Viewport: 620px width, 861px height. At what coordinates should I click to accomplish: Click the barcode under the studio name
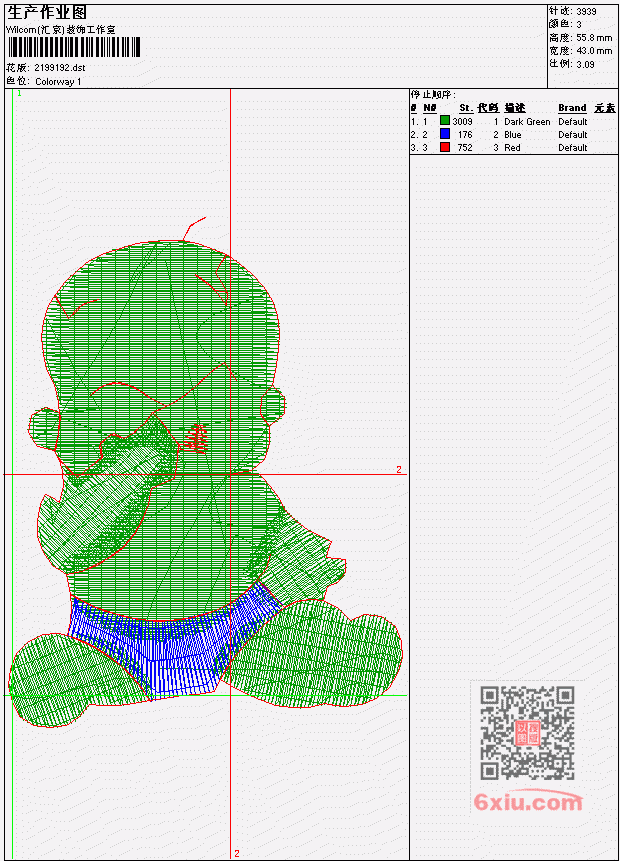[x=74, y=47]
